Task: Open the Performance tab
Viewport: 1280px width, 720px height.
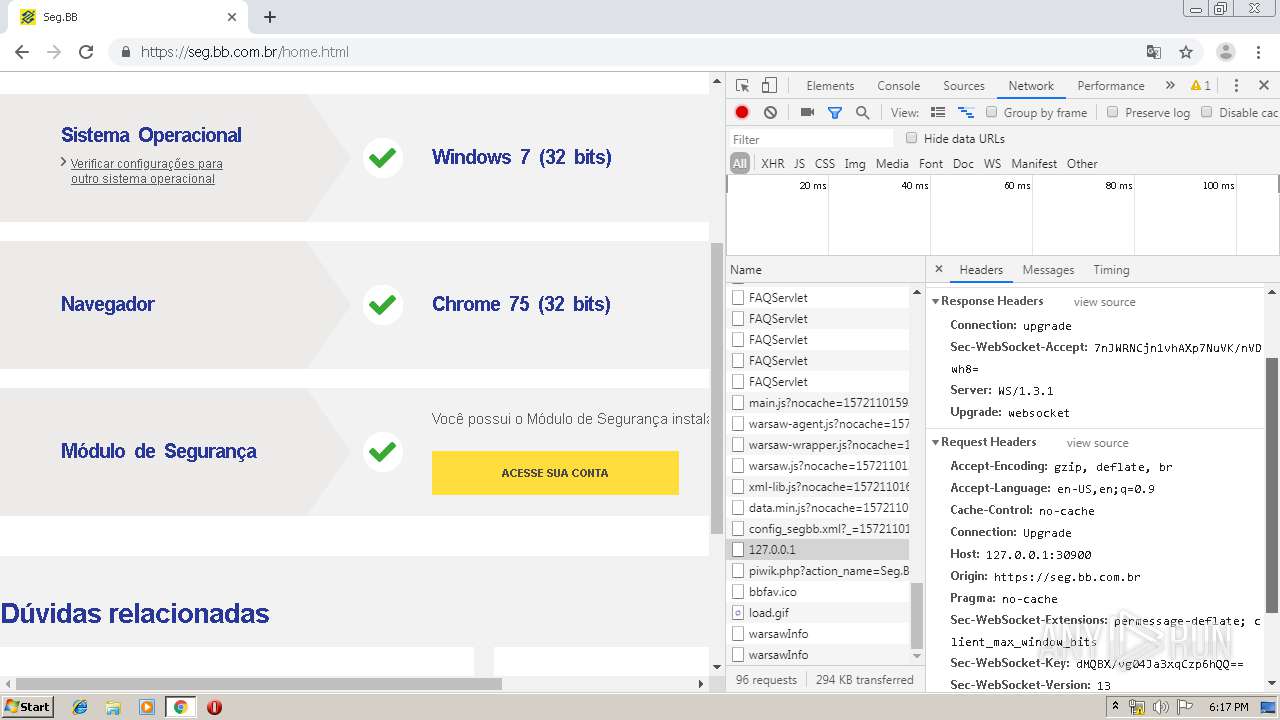Action: [x=1111, y=86]
